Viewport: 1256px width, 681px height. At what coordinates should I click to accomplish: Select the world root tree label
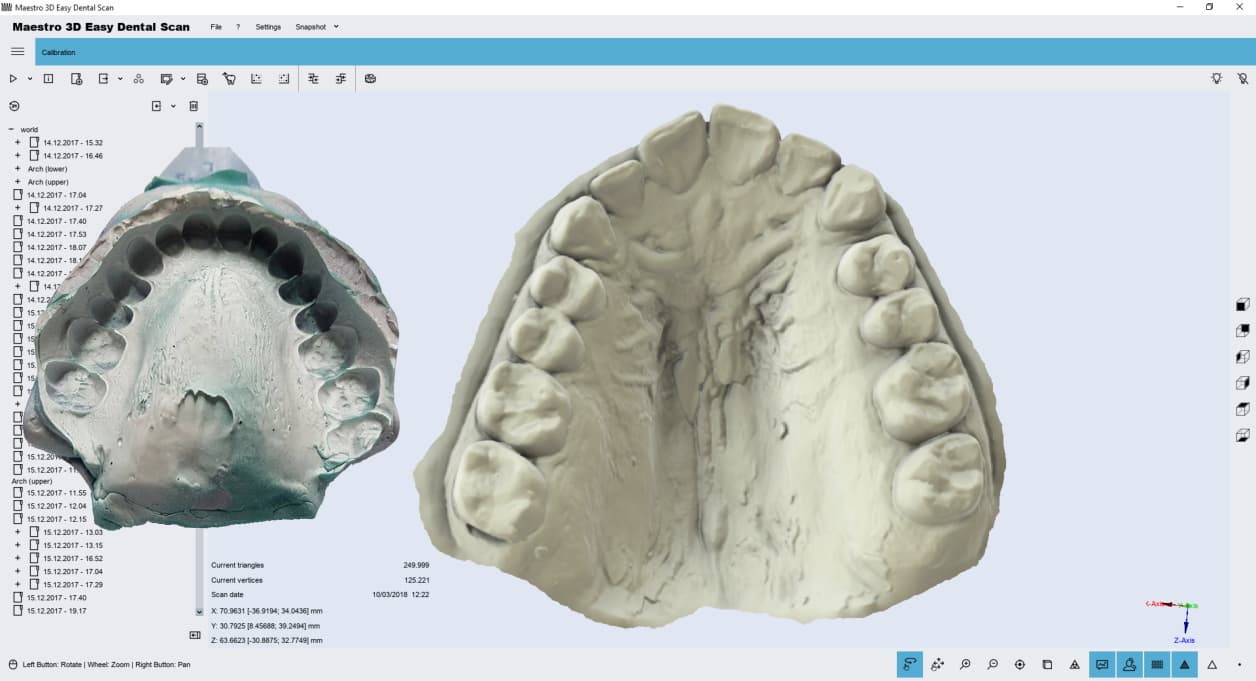29,129
